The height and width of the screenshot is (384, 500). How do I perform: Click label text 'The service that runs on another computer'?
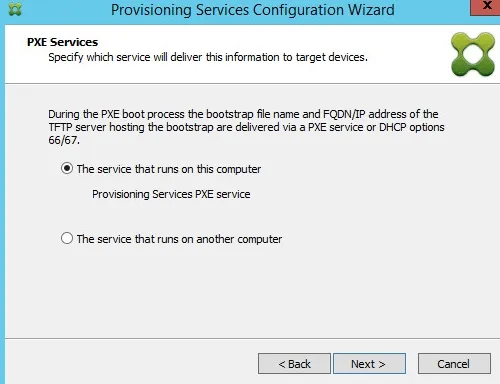tap(179, 239)
